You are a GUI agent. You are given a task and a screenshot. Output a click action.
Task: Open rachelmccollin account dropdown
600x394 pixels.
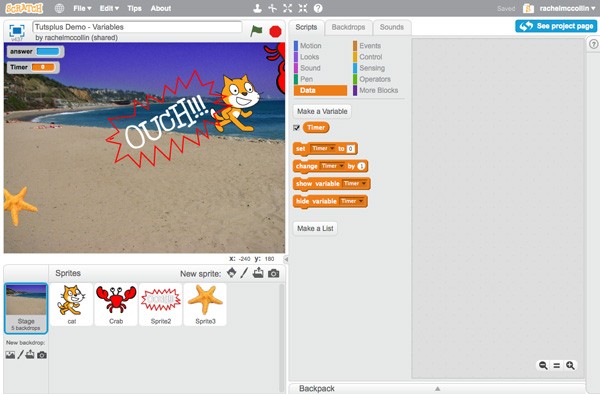pos(567,8)
